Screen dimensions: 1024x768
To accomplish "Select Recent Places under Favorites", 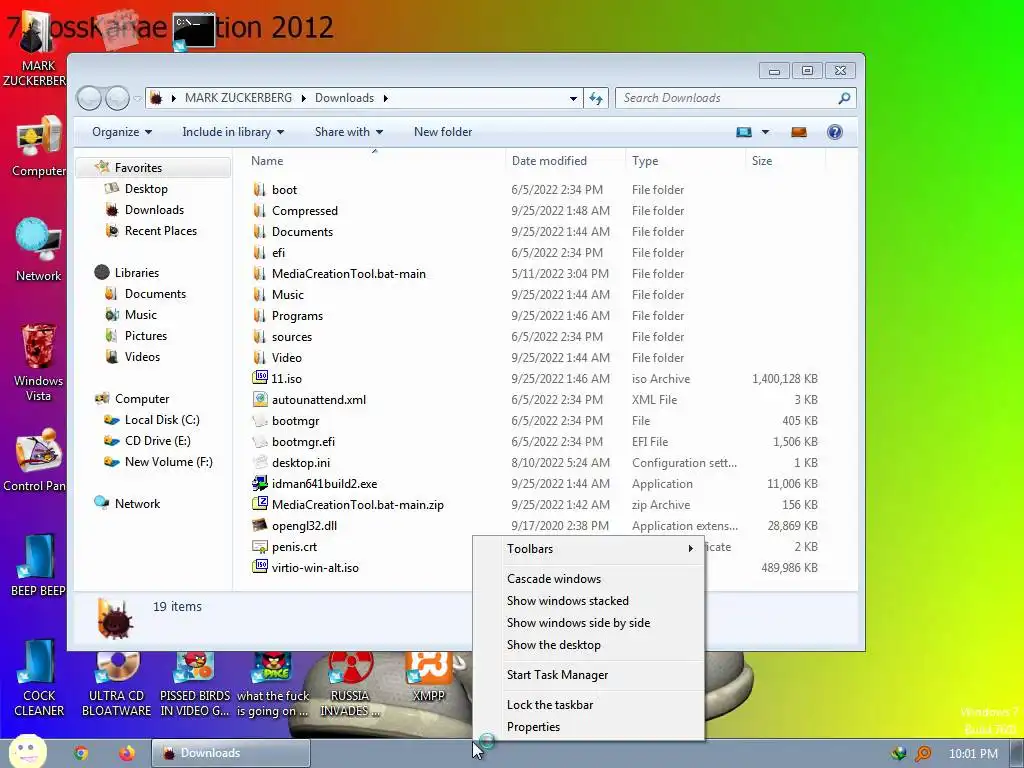I will (161, 231).
